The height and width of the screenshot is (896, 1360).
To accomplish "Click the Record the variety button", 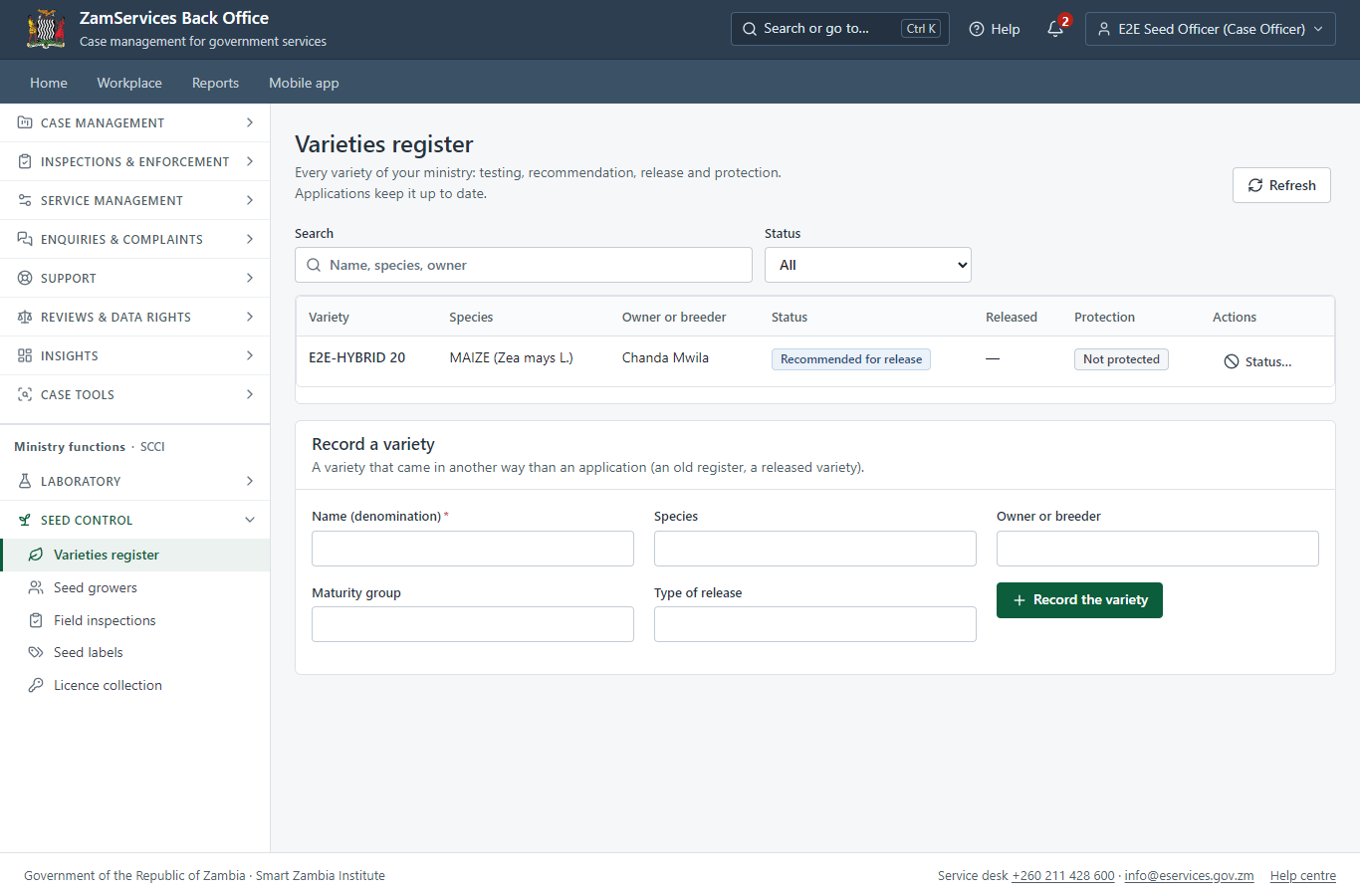I will [1079, 600].
